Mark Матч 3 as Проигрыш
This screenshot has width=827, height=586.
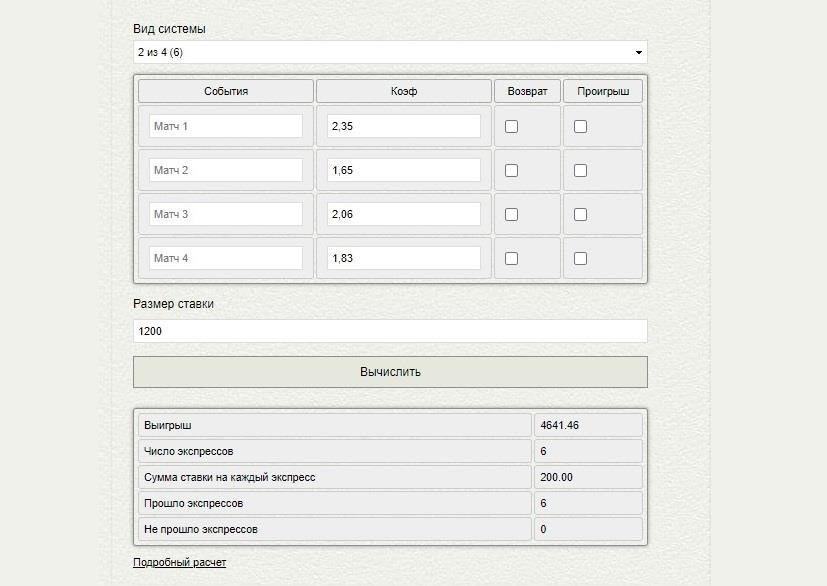[x=580, y=215]
